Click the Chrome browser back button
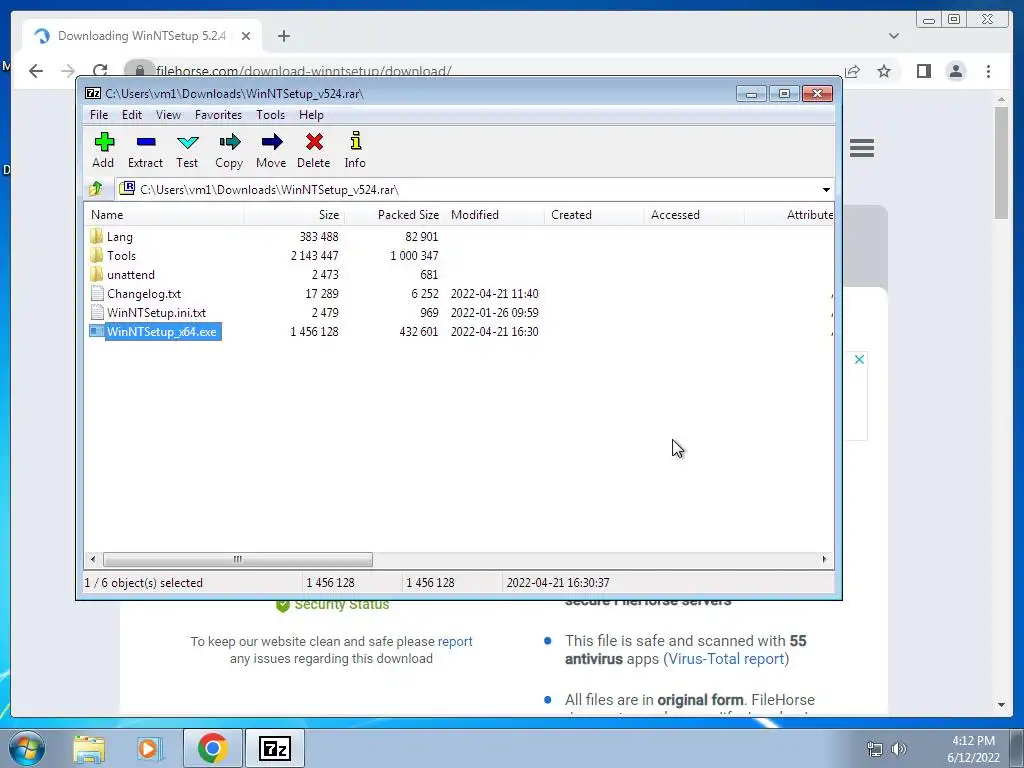 (x=36, y=71)
